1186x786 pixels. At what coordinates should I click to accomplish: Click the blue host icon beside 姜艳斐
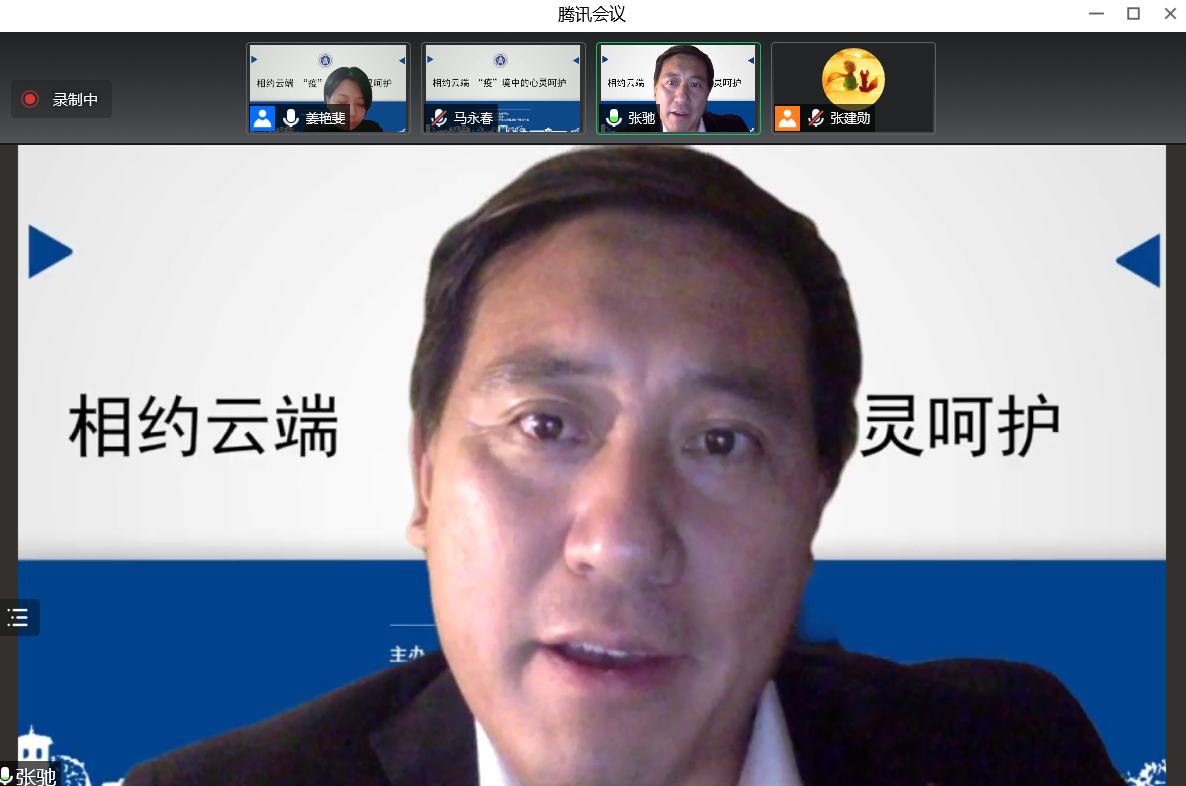coord(263,118)
